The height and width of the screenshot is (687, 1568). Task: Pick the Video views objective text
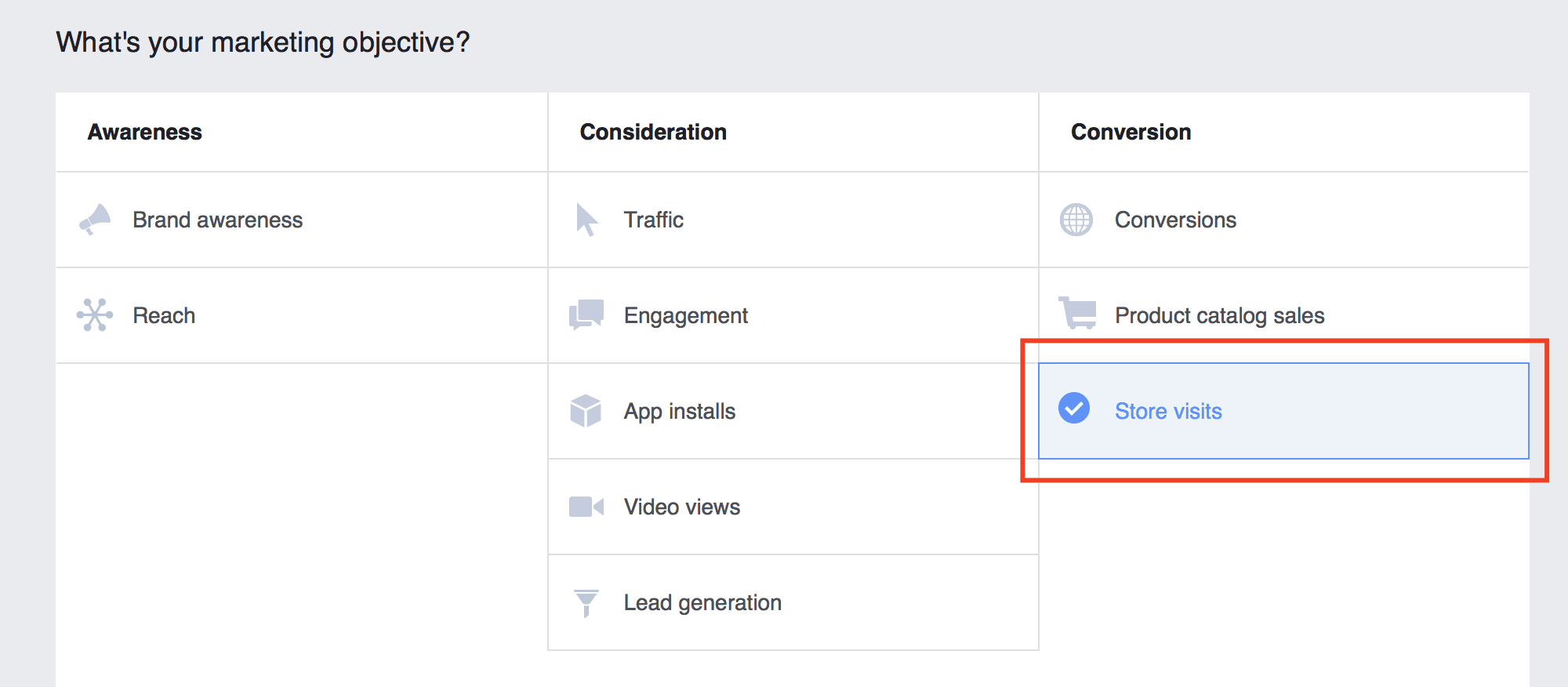click(681, 507)
